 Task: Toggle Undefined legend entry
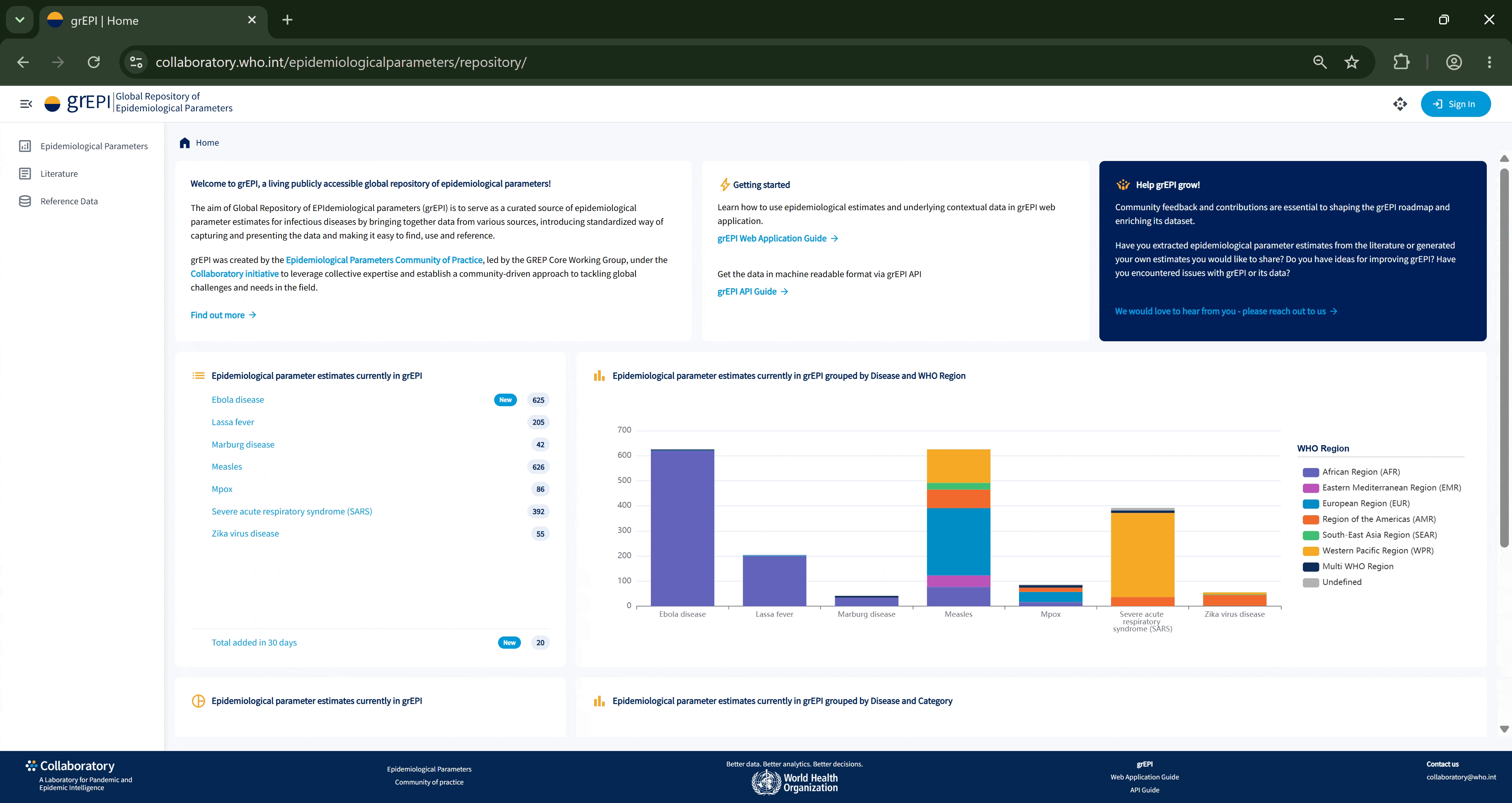tap(1332, 582)
